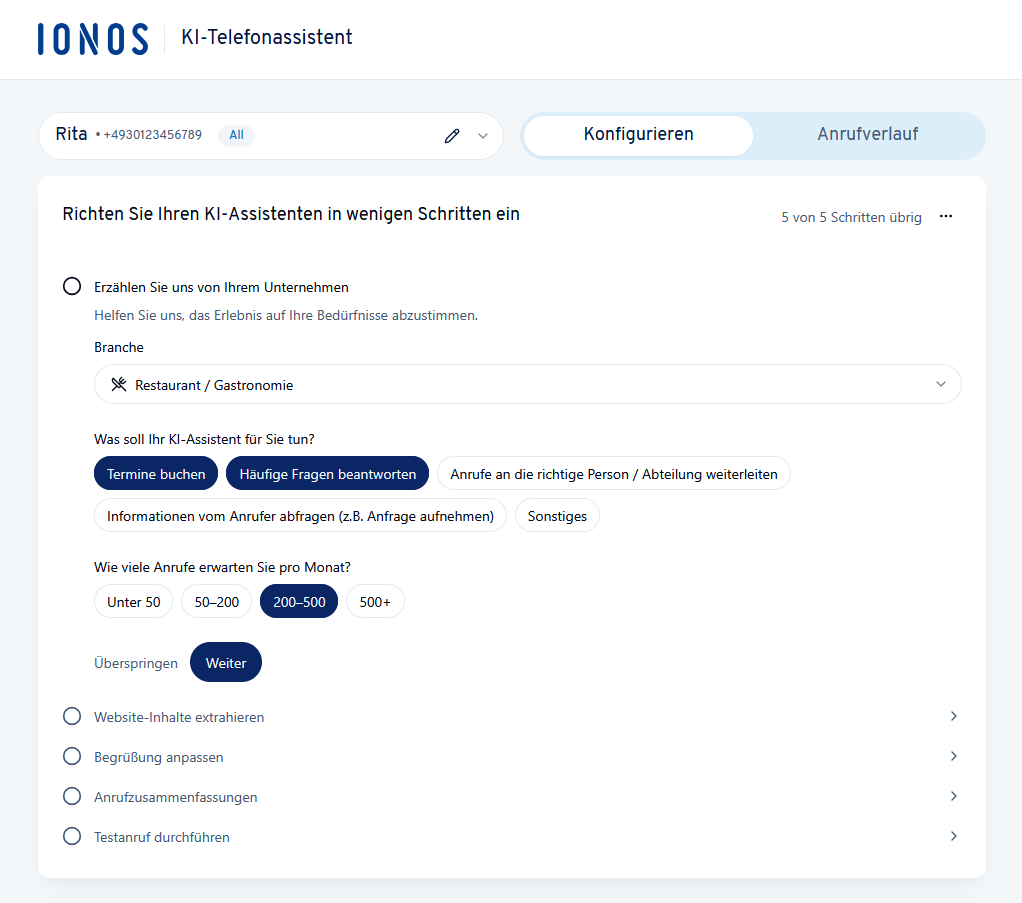Screen dimensions: 1022x903
Task: Click the 'Überspringen' link
Action: click(136, 662)
